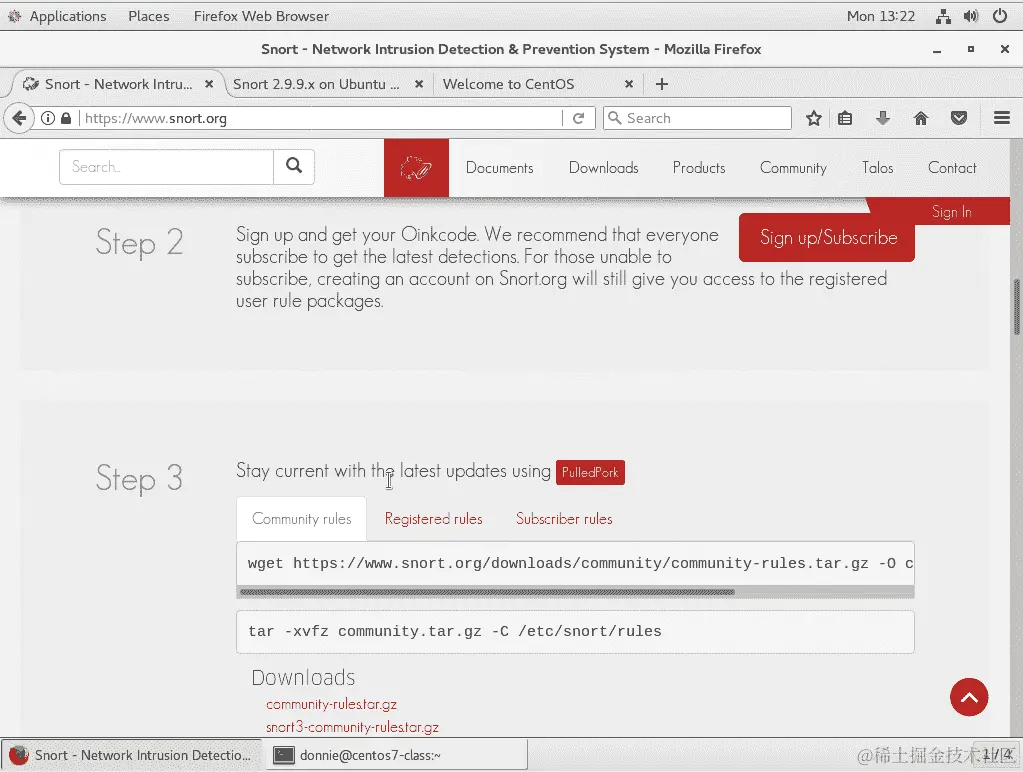Select the Community rules tab
1023x772 pixels.
[301, 519]
